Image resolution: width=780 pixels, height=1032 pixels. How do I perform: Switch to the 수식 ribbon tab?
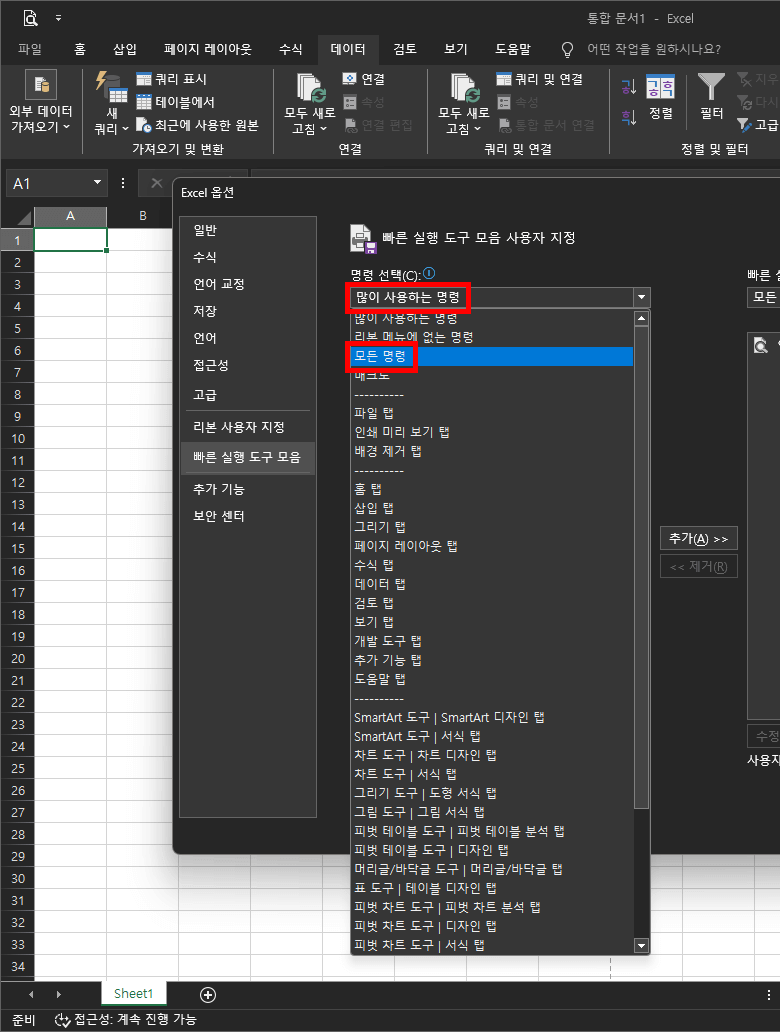(290, 49)
